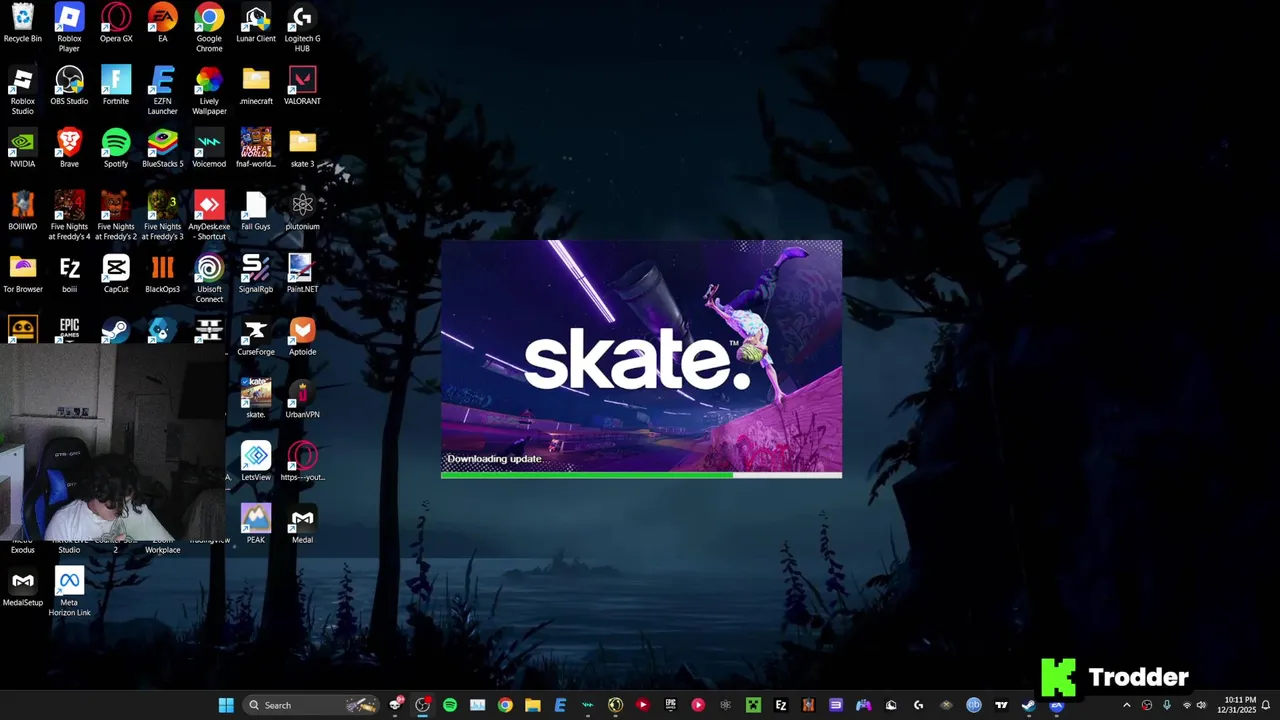Select the BOIIIWD desktop icon
The height and width of the screenshot is (720, 1280).
coord(22,211)
